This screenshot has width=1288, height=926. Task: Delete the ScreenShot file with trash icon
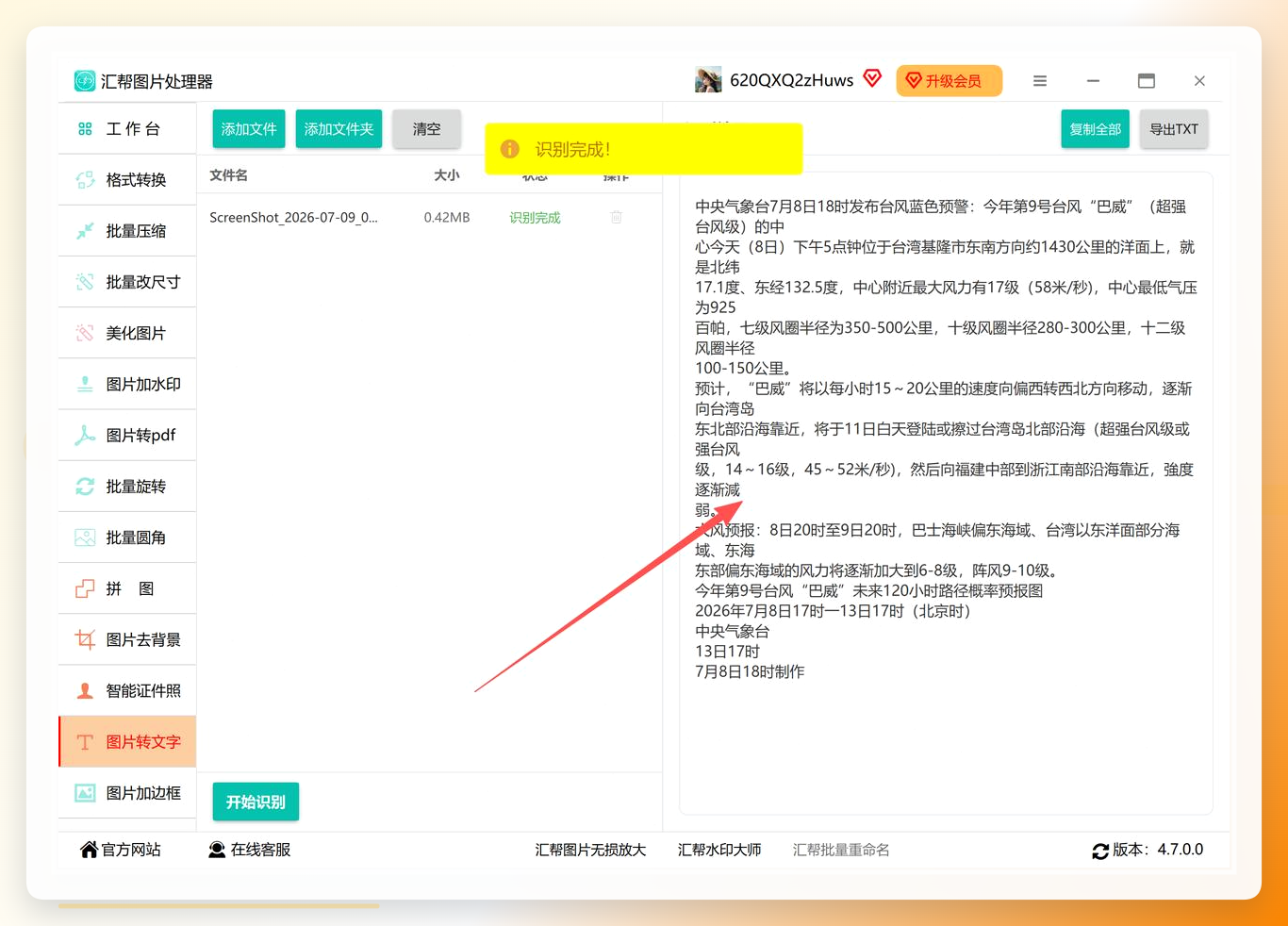616,217
